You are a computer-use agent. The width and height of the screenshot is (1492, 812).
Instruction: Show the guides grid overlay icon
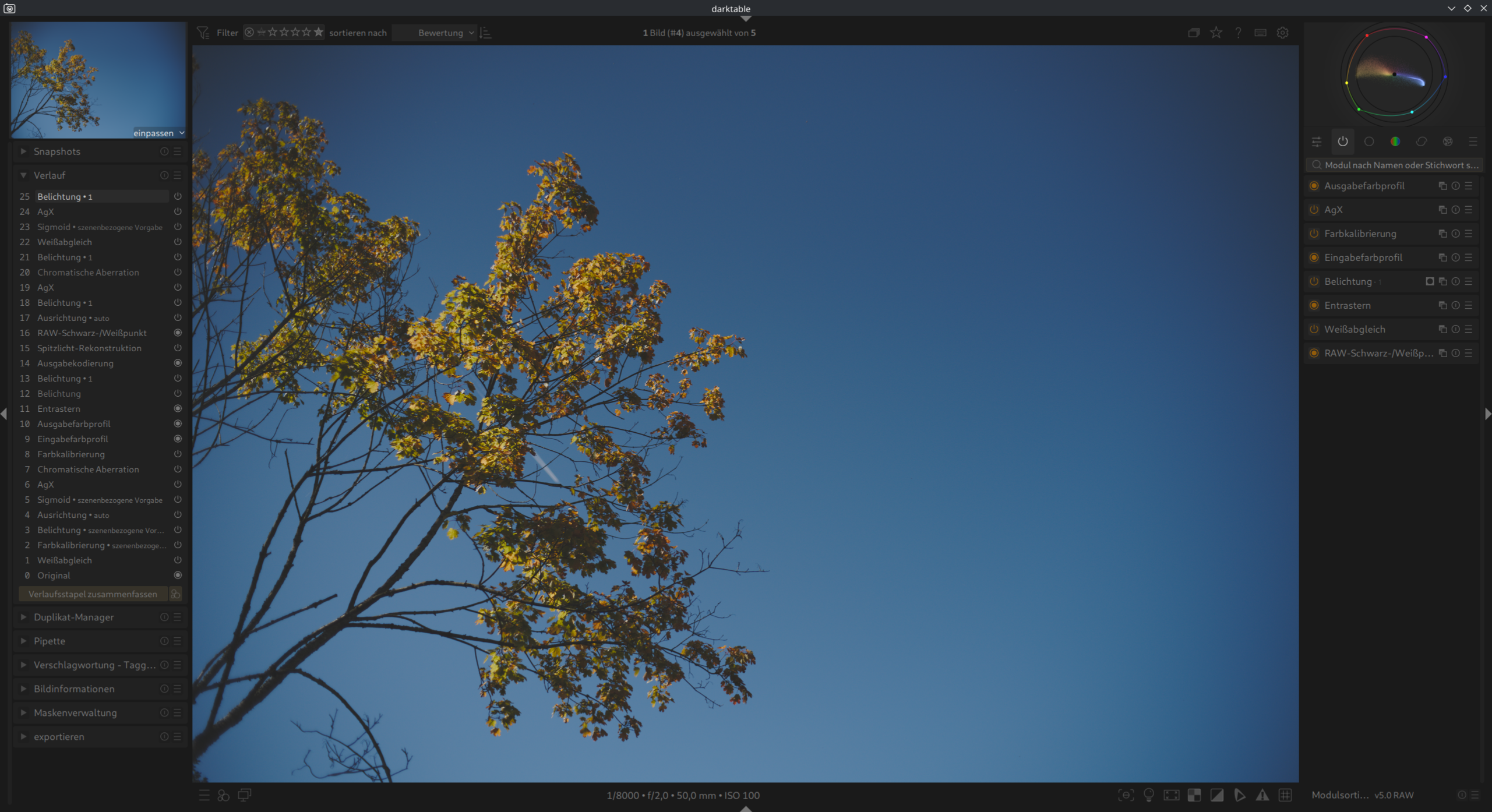(1285, 795)
